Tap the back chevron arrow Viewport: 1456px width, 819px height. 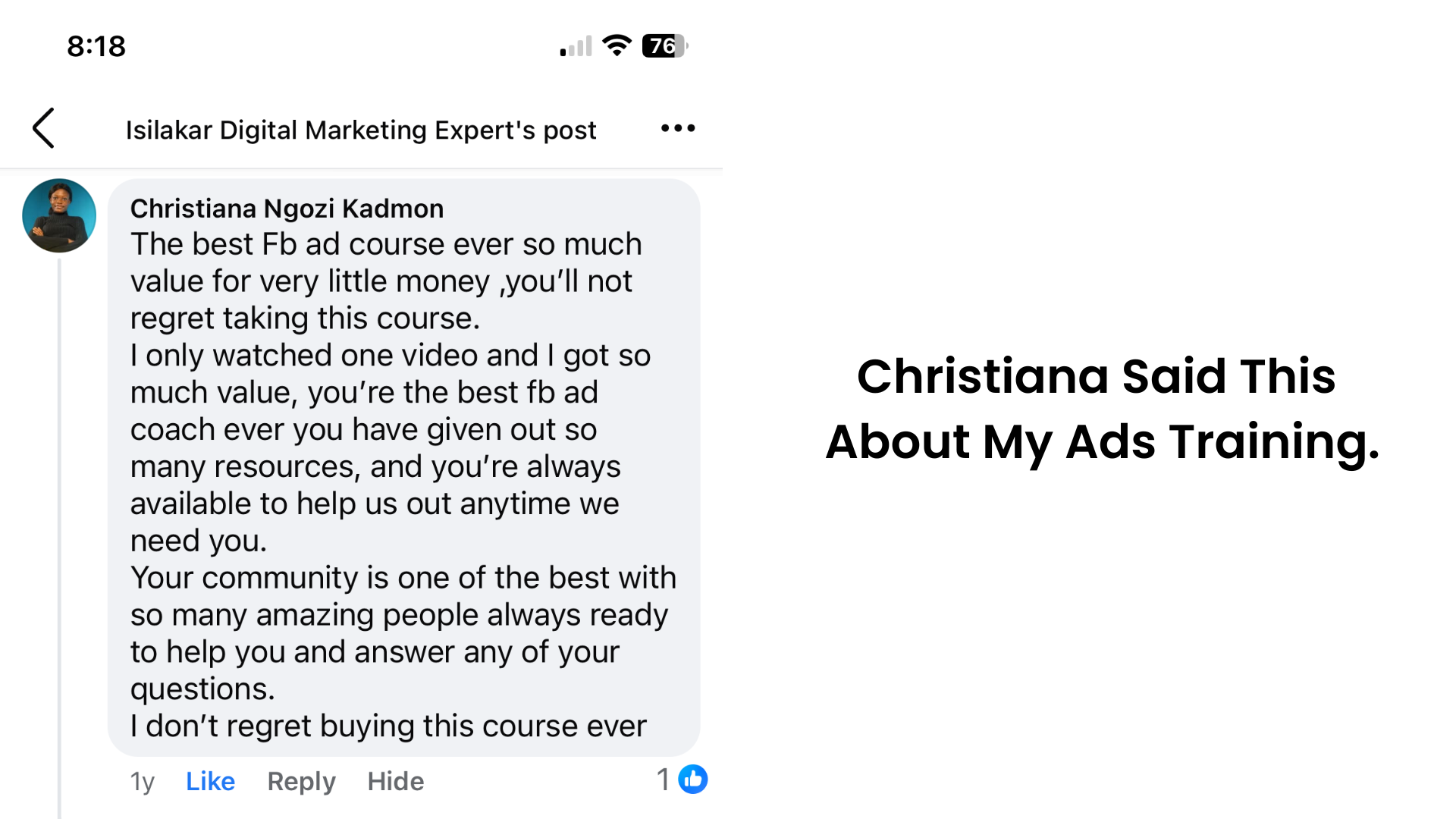(44, 128)
